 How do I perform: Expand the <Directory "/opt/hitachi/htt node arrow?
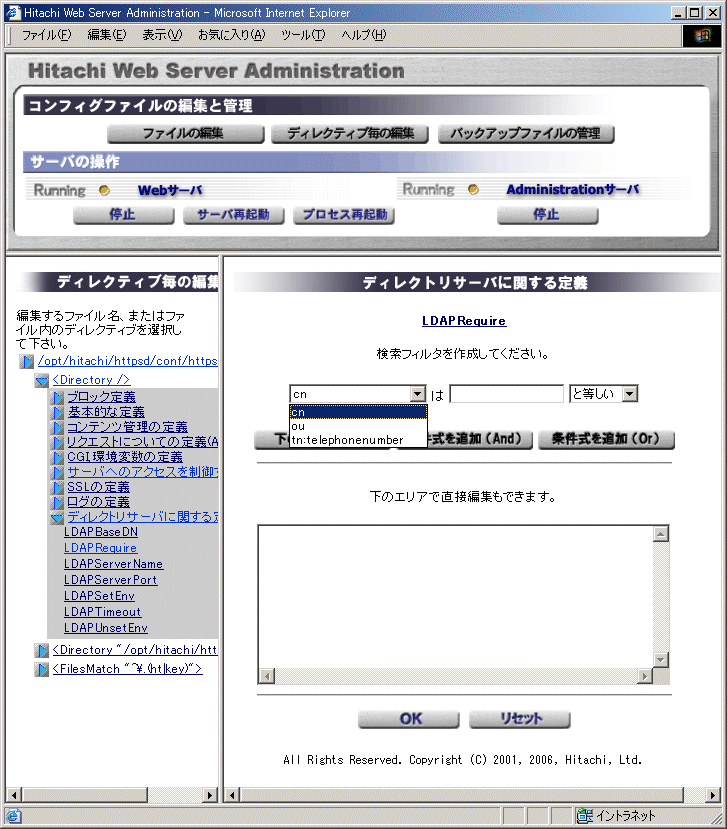point(41,650)
